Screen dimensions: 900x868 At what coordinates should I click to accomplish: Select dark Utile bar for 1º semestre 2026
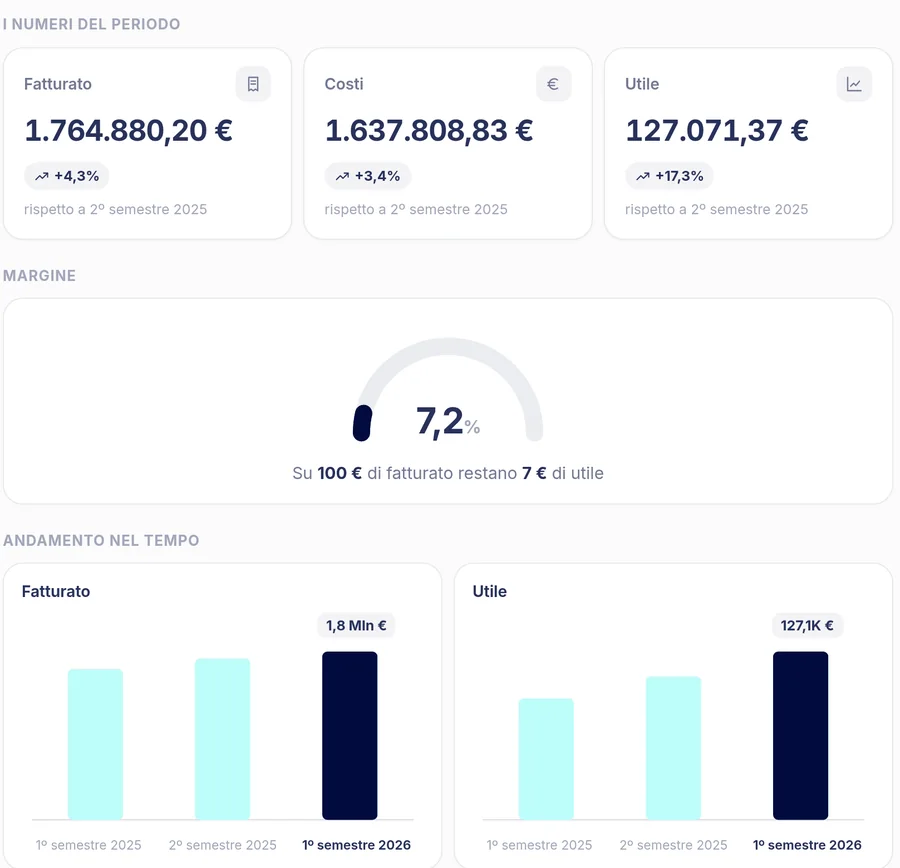pyautogui.click(x=801, y=735)
